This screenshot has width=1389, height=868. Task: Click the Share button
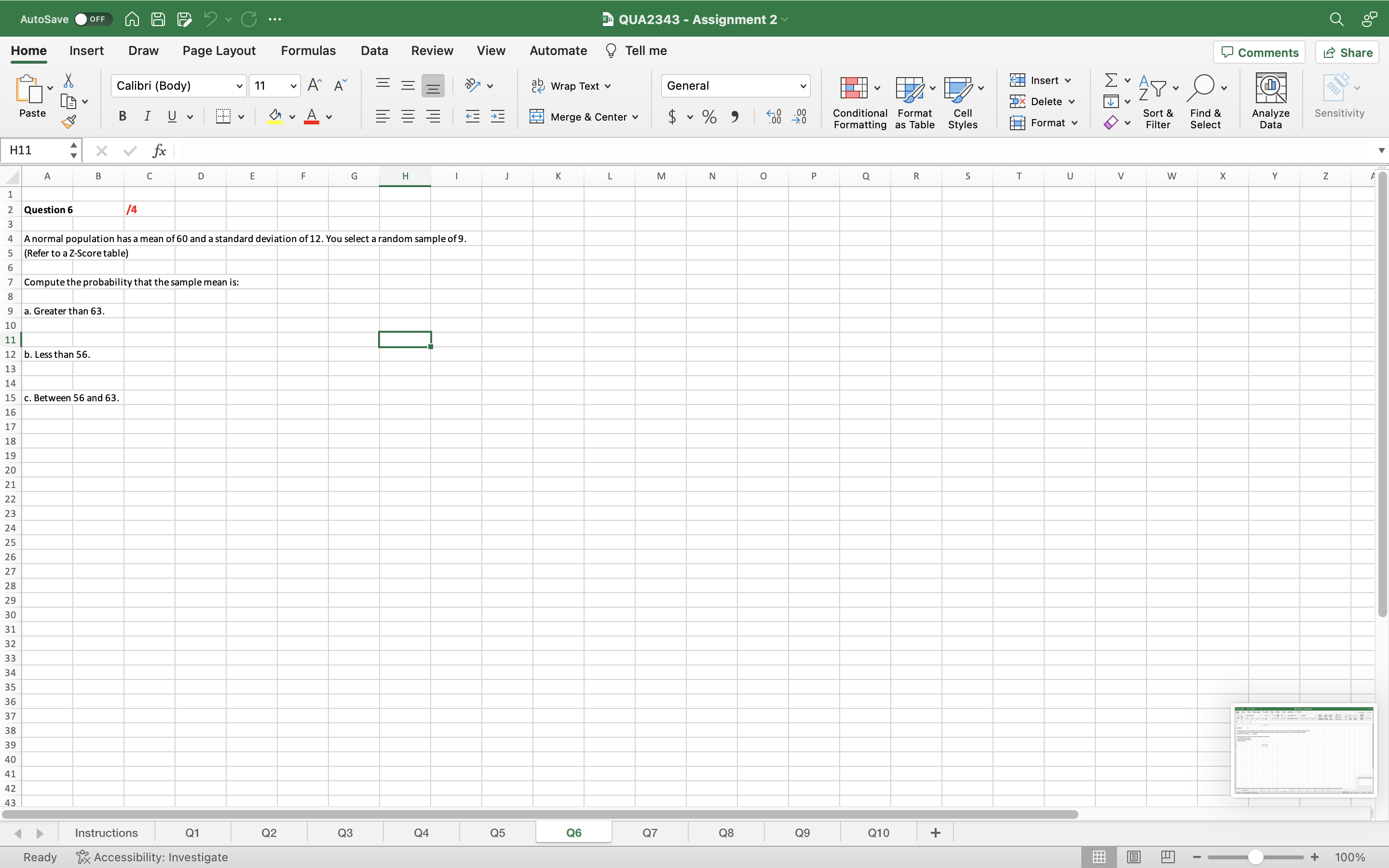(x=1347, y=52)
